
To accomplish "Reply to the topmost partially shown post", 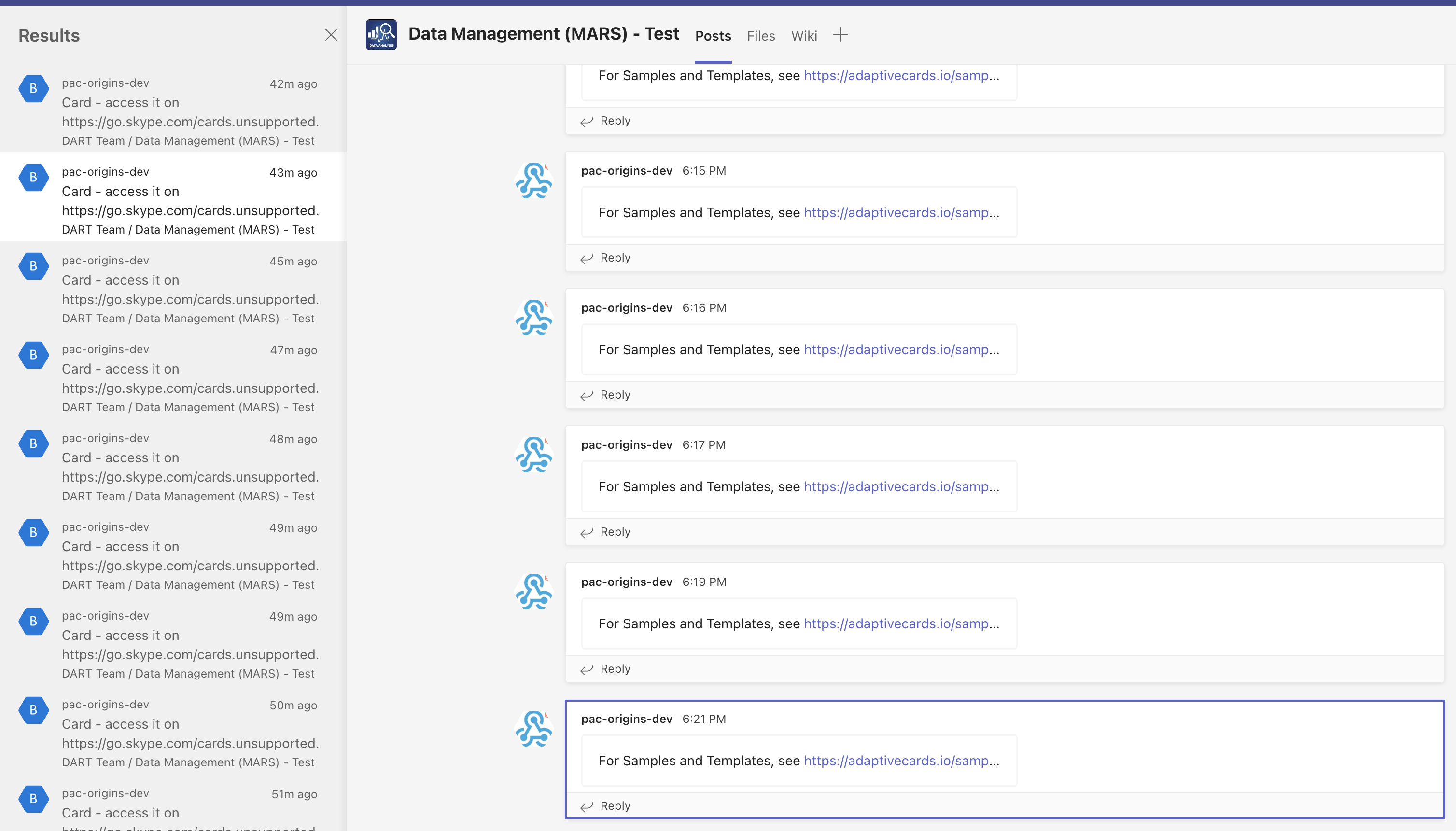I will [x=605, y=121].
